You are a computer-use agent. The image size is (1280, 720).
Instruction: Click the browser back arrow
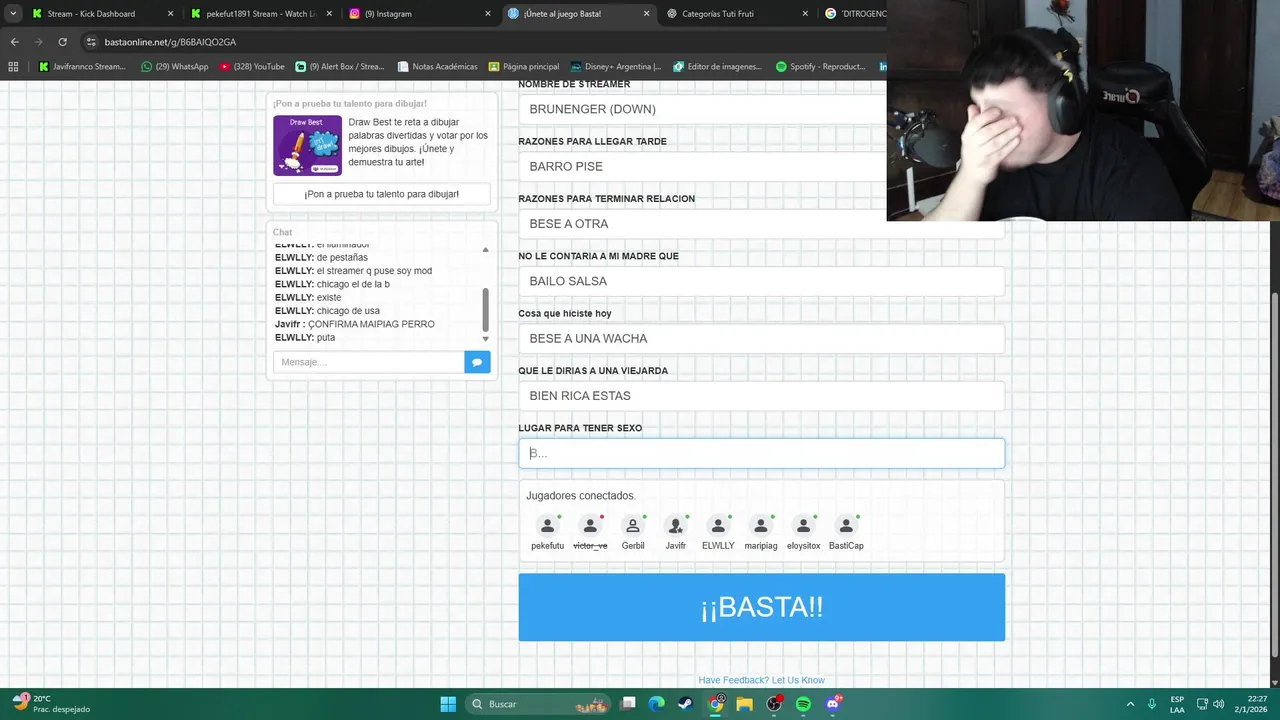(14, 42)
